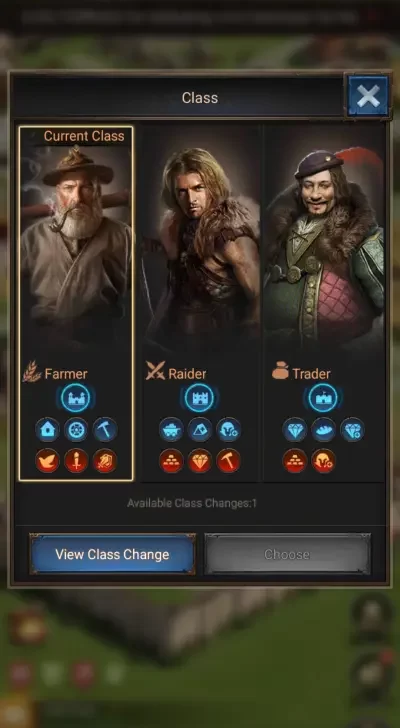Tap the Raider castle icon
The height and width of the screenshot is (728, 400).
click(200, 398)
